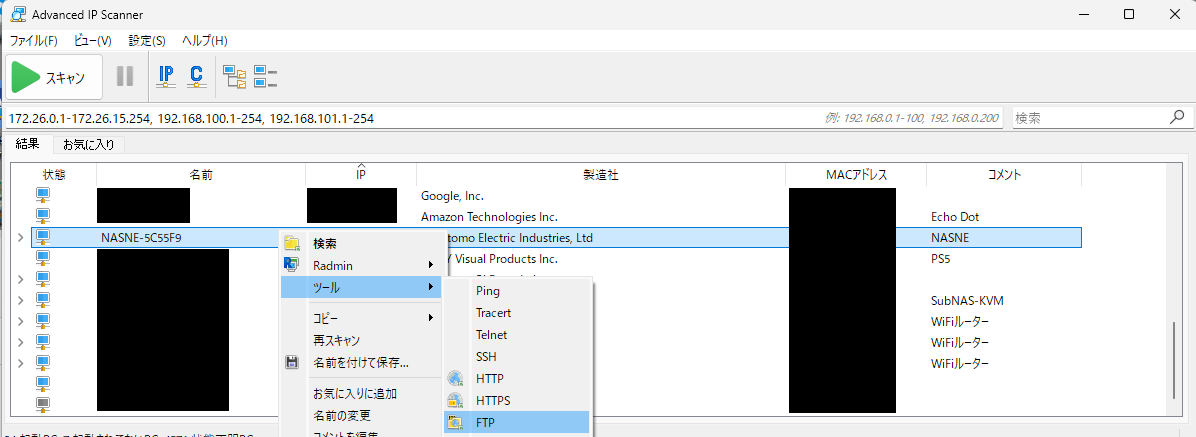
Task: Choose 名前を付けて保存... in the context menu
Action: (363, 362)
